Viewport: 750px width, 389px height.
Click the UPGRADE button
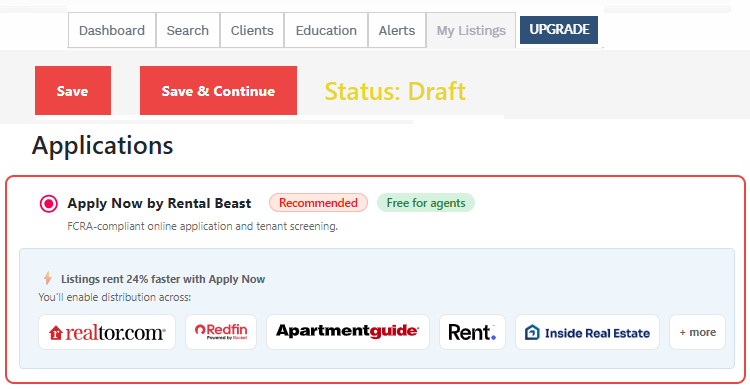[x=559, y=30]
